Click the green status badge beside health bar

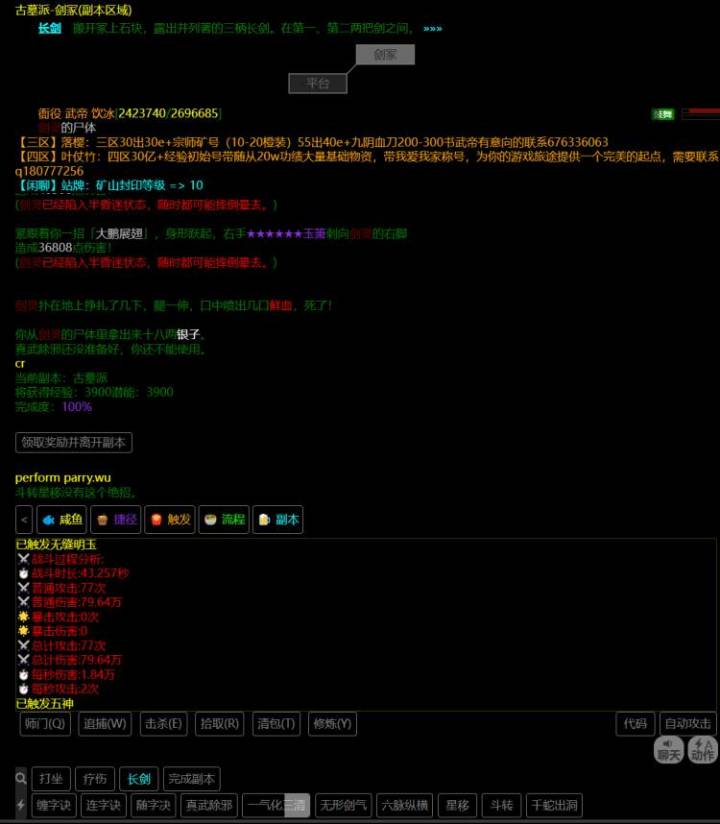click(x=663, y=114)
